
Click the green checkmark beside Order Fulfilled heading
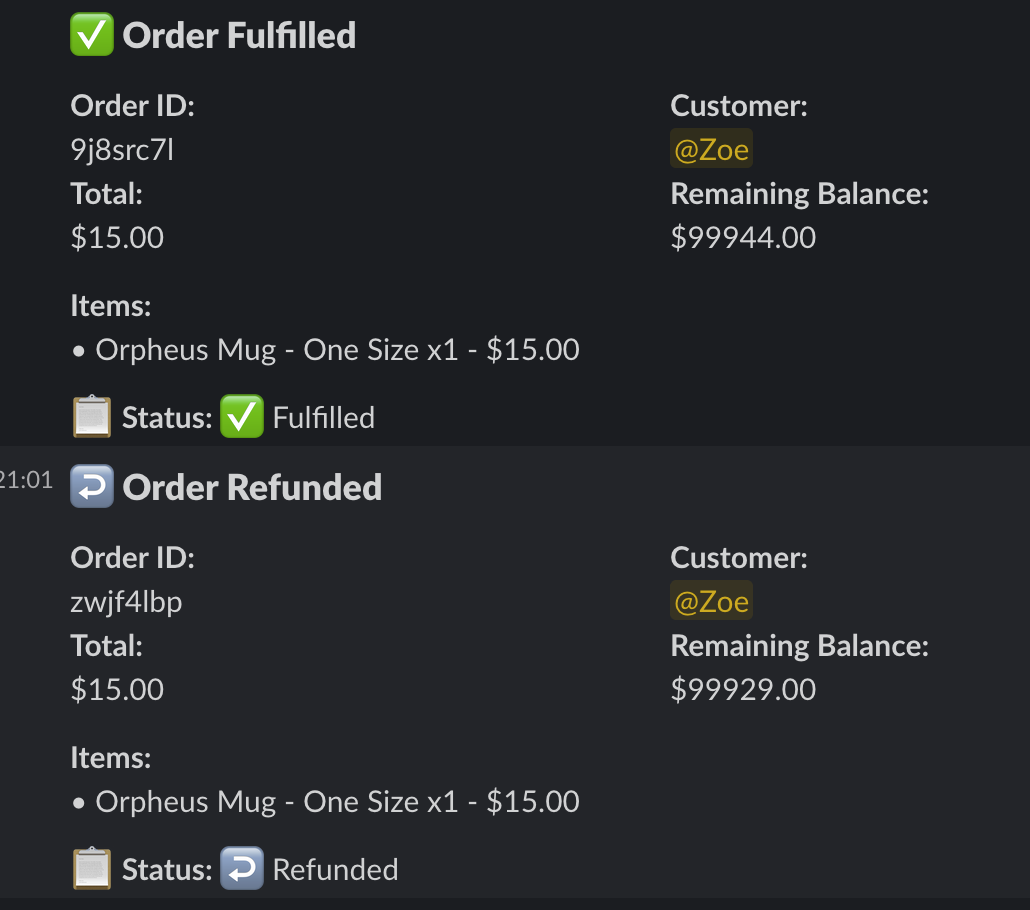pos(92,35)
